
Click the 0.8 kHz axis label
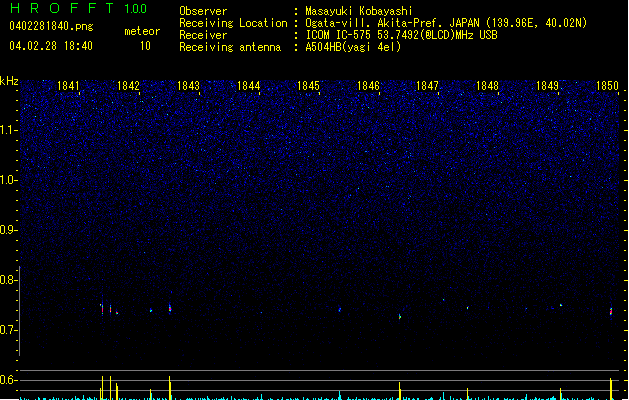click(x=9, y=280)
